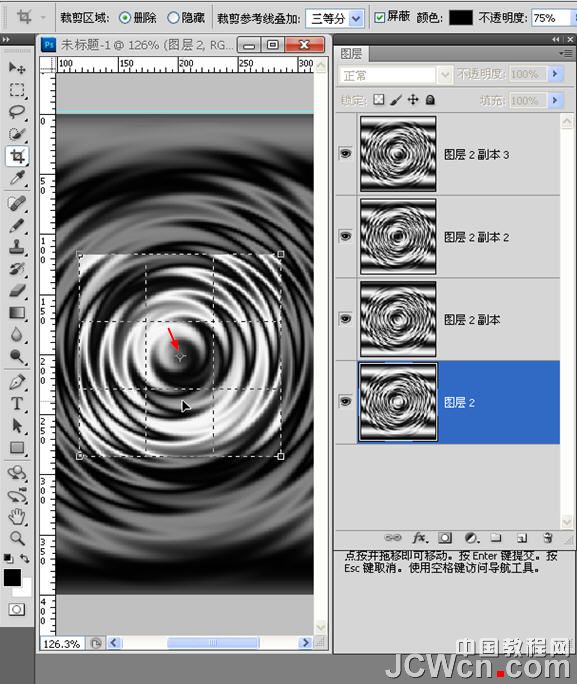Select the Healing Brush tool
The image size is (577, 684).
[x=17, y=203]
